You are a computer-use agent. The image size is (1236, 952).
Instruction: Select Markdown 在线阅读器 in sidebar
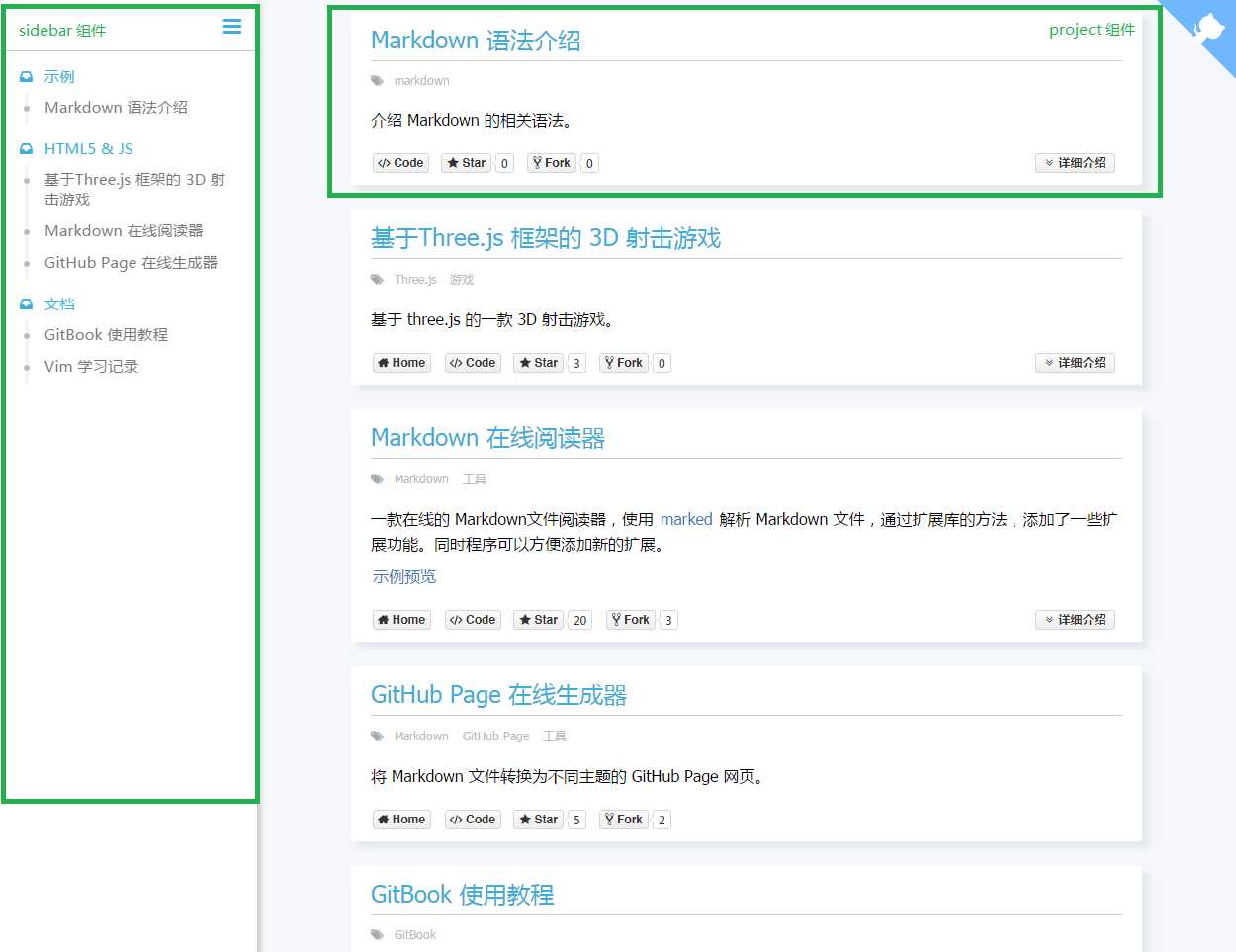tap(124, 231)
